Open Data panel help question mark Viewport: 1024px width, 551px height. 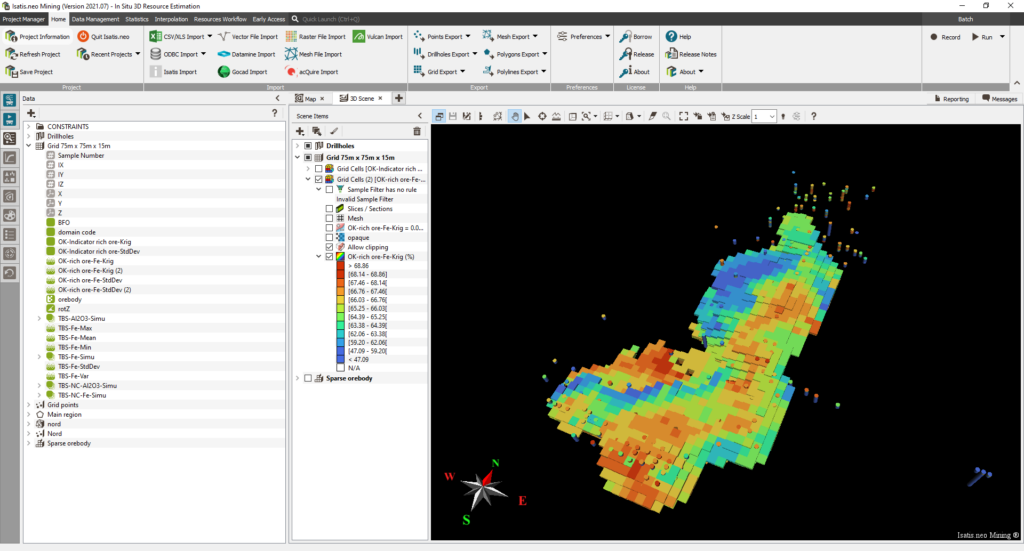[274, 113]
